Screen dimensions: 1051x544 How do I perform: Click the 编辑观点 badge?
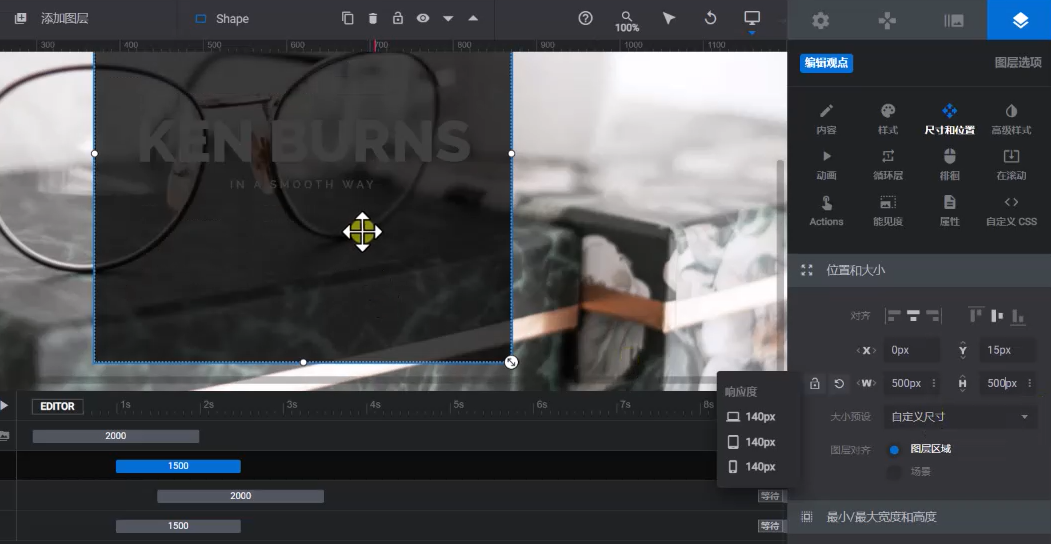pos(826,63)
